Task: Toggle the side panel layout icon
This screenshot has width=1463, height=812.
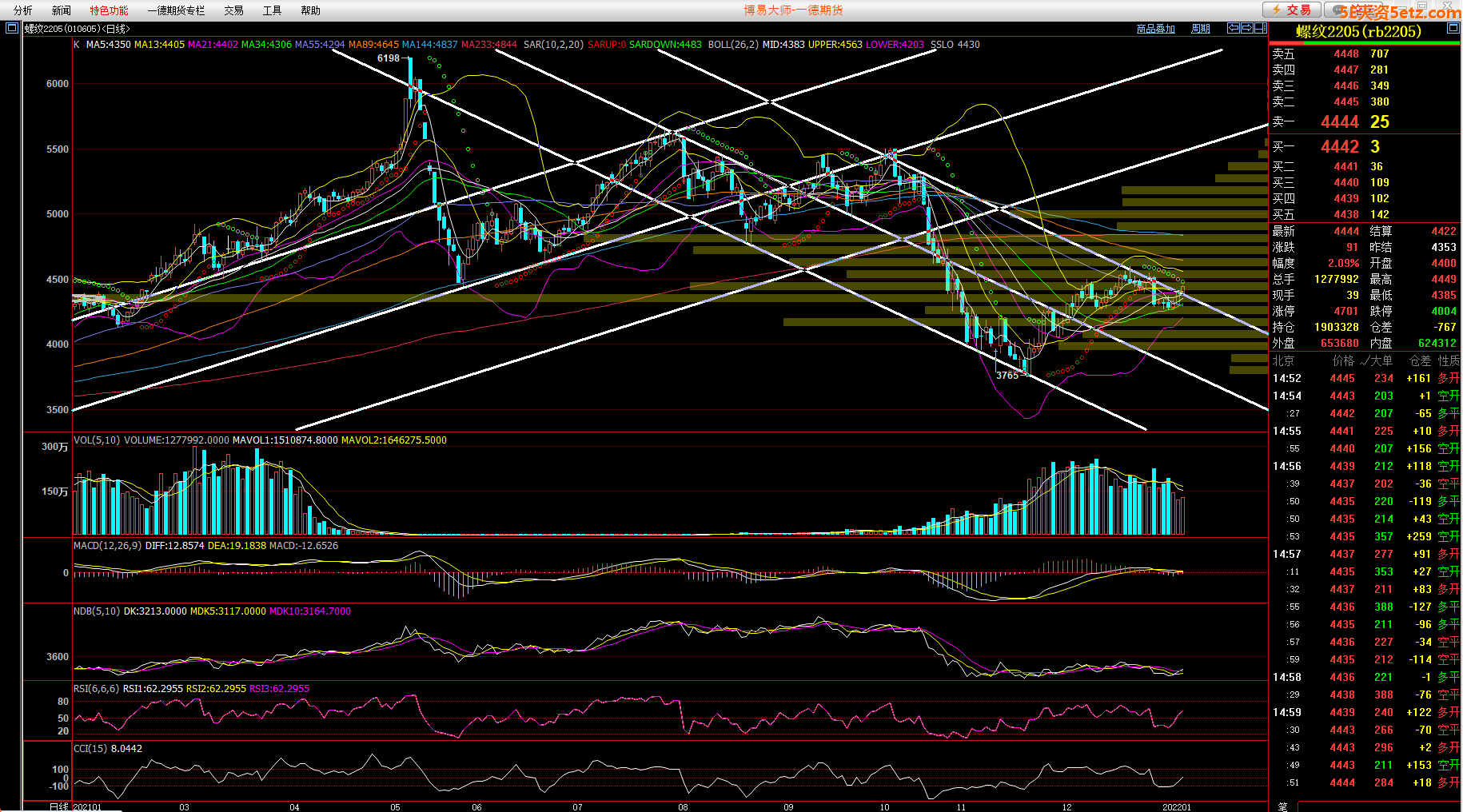Action: [x=1260, y=28]
